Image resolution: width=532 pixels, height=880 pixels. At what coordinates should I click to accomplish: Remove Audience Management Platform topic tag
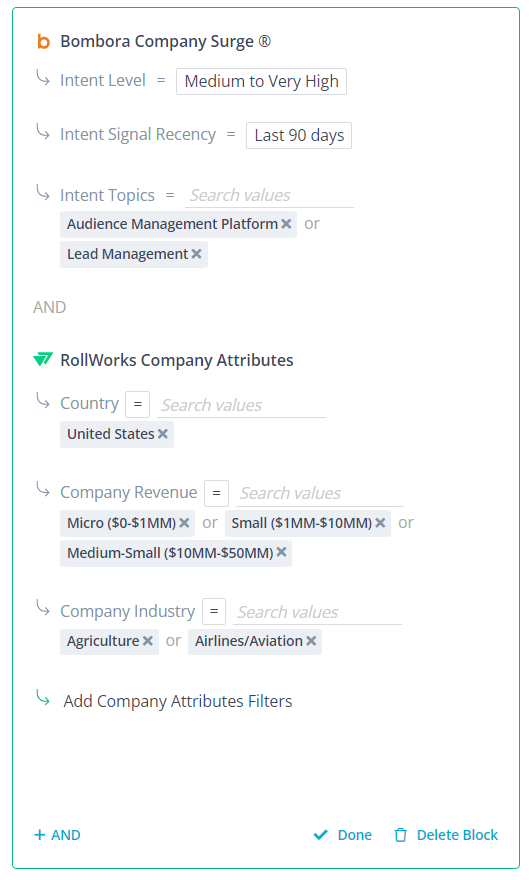coord(286,224)
